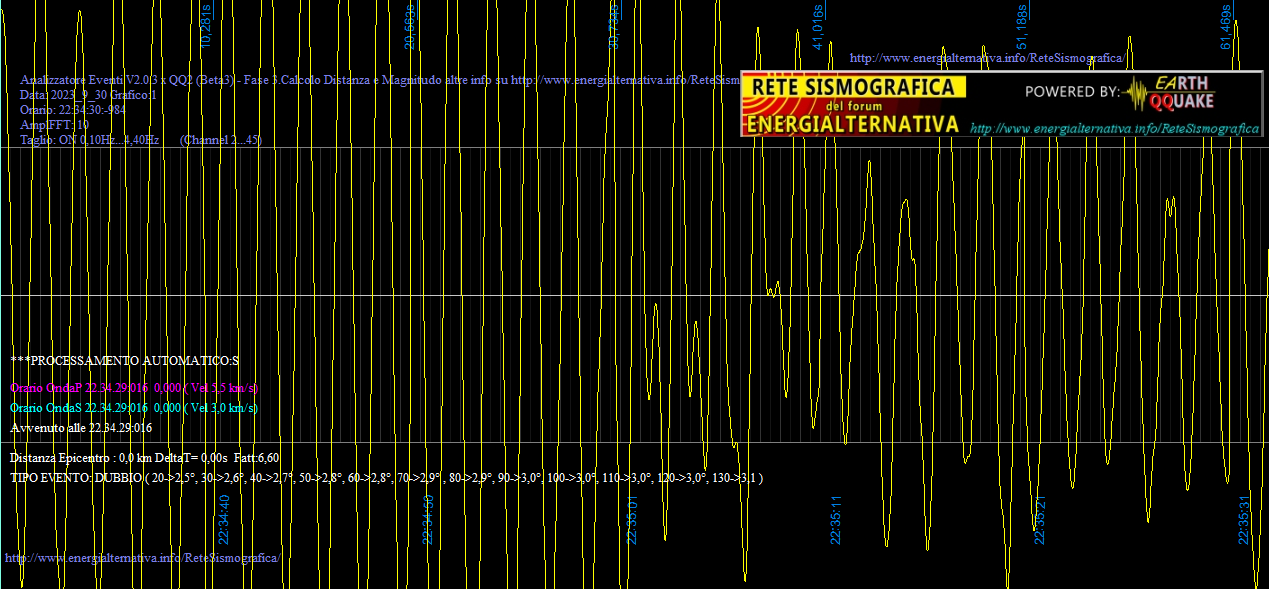1269x589 pixels.
Task: Click the 22:35:01 bottom time label
Action: click(x=632, y=520)
